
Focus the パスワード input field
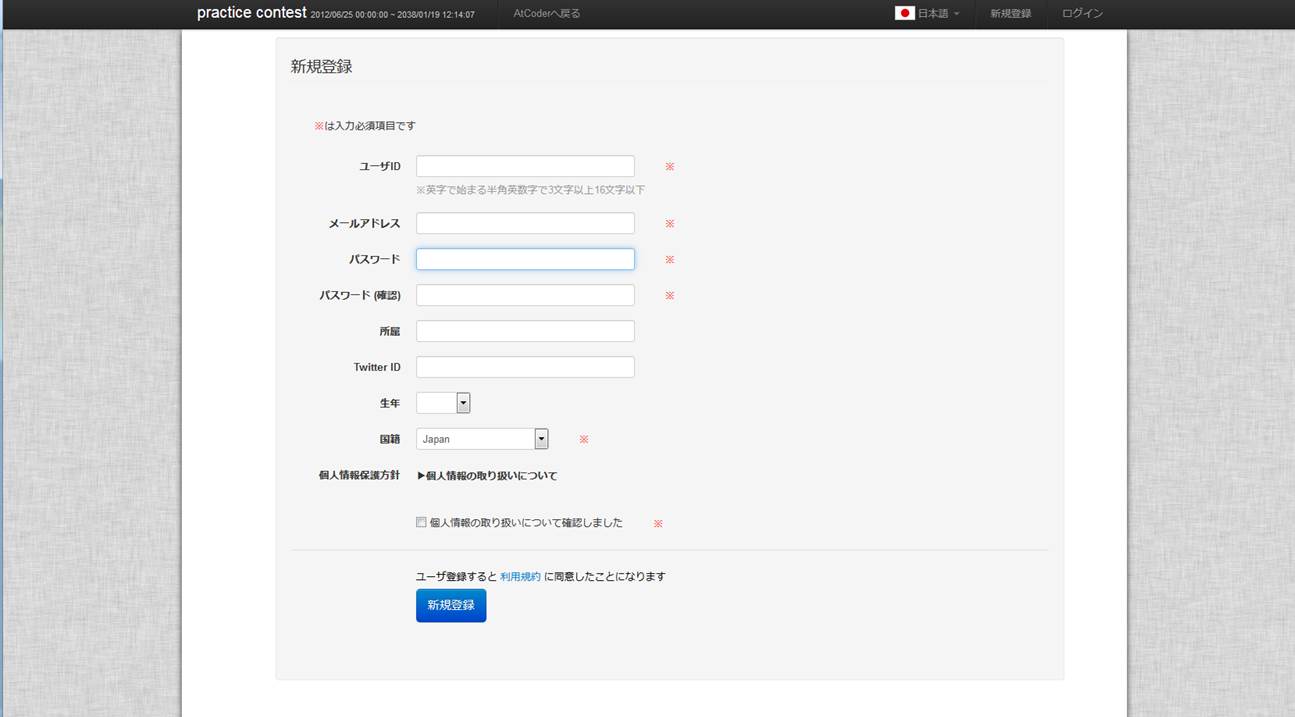[525, 259]
